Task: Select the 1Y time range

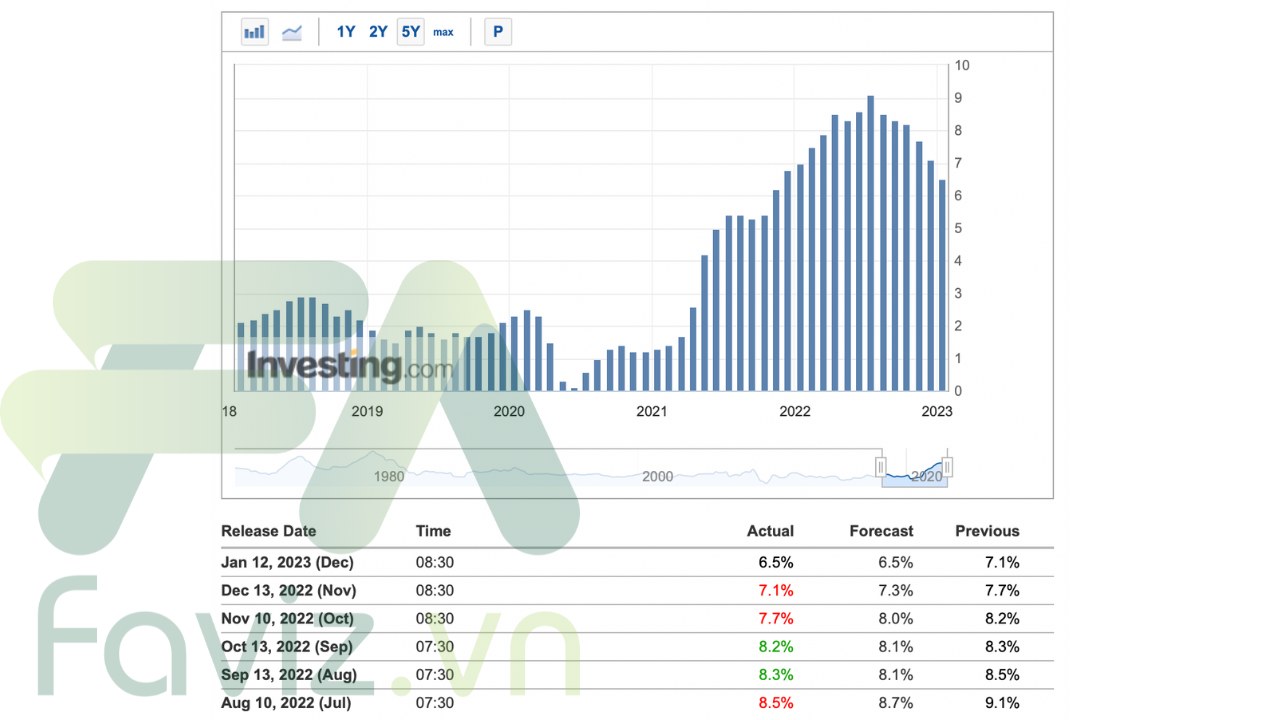Action: click(346, 32)
